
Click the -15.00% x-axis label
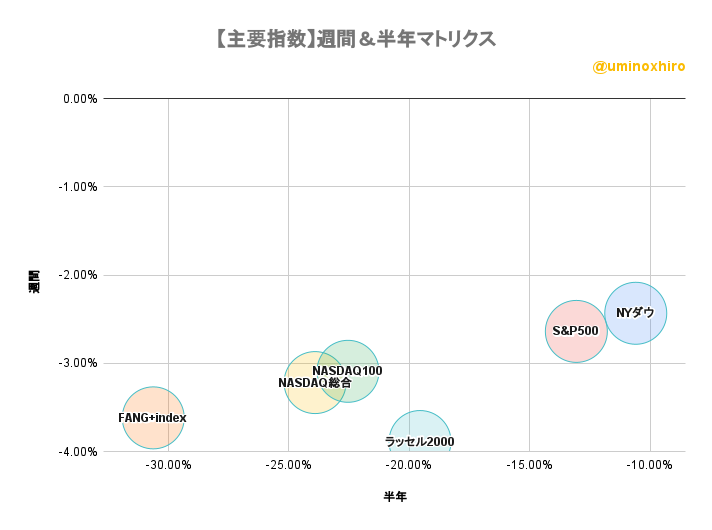(529, 465)
